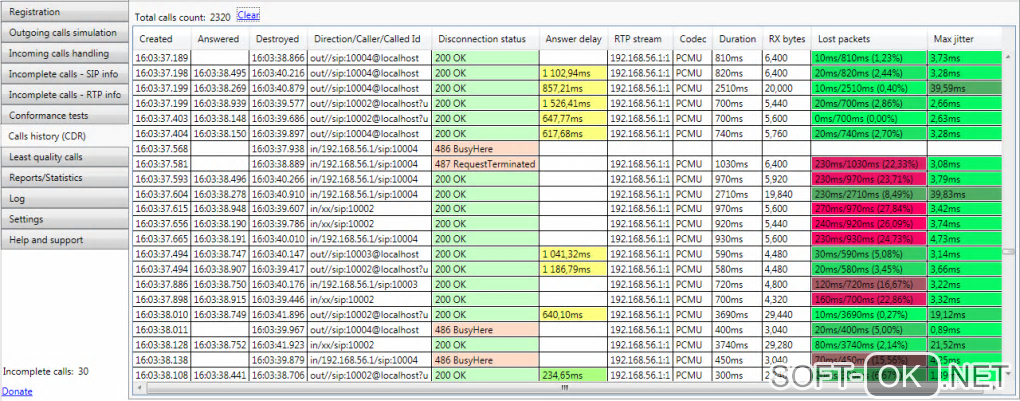The height and width of the screenshot is (401, 1020).
Task: Sort by the Max jitter column header
Action: click(x=965, y=39)
